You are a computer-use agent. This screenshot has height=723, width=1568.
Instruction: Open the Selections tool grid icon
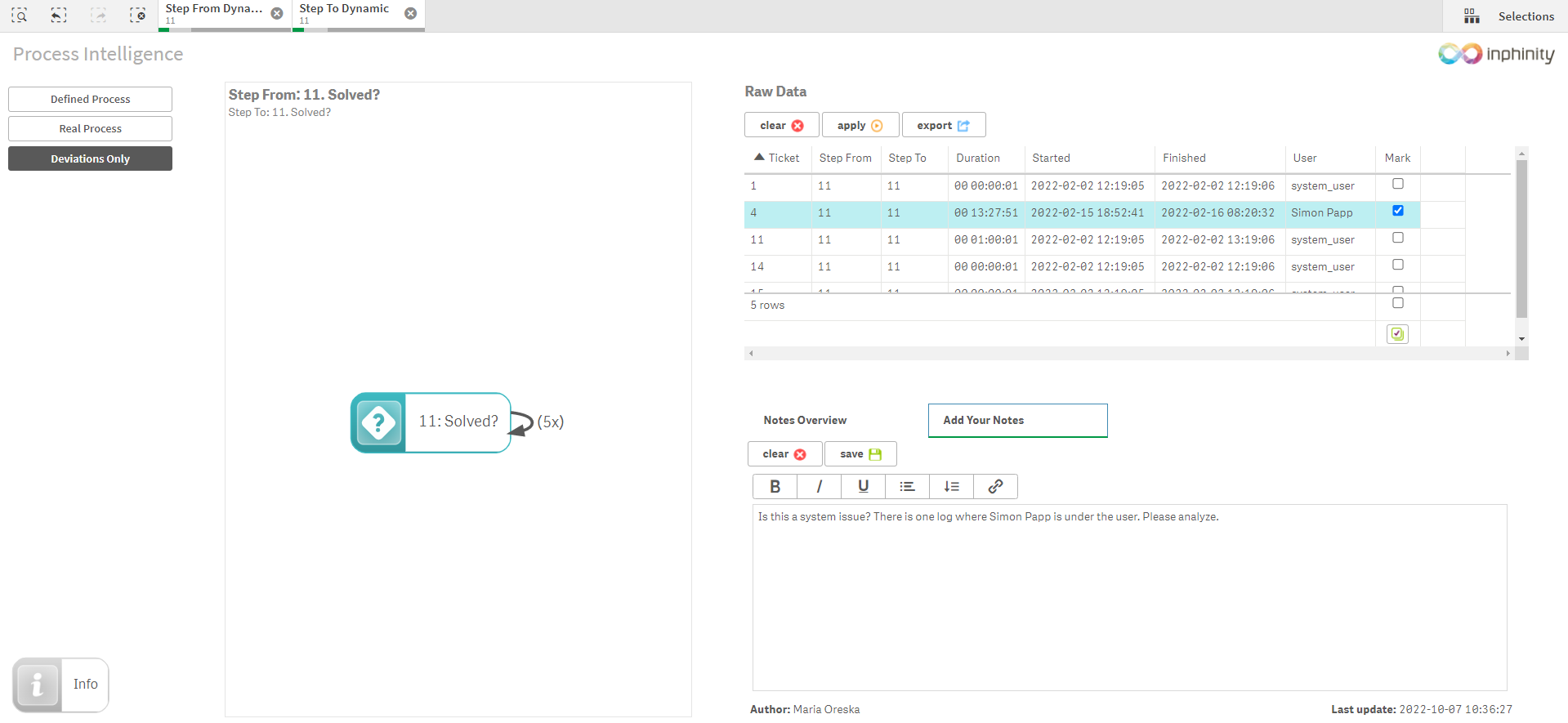pyautogui.click(x=1472, y=16)
